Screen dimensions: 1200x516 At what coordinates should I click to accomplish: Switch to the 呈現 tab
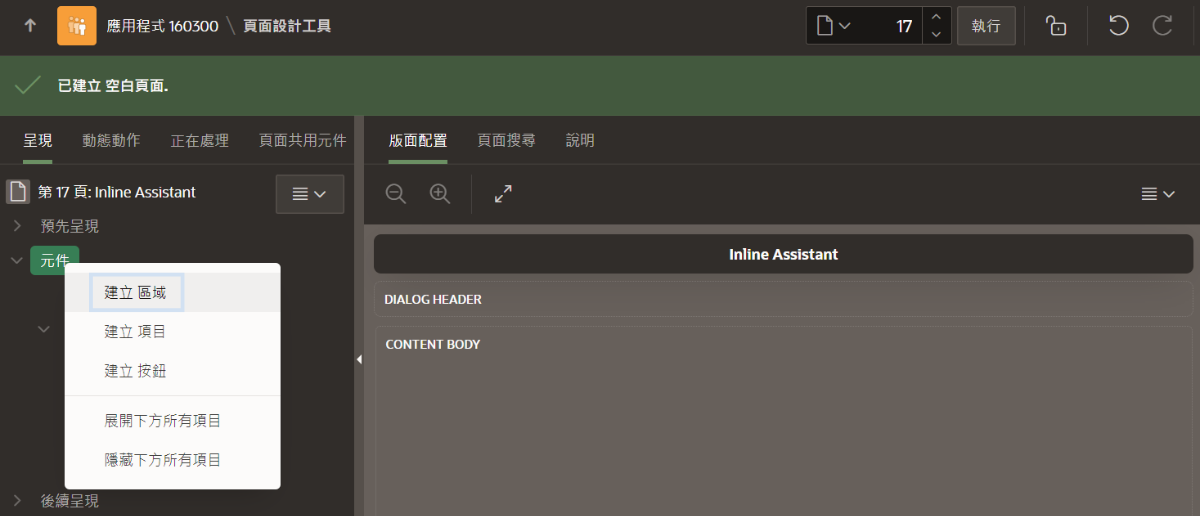(38, 141)
